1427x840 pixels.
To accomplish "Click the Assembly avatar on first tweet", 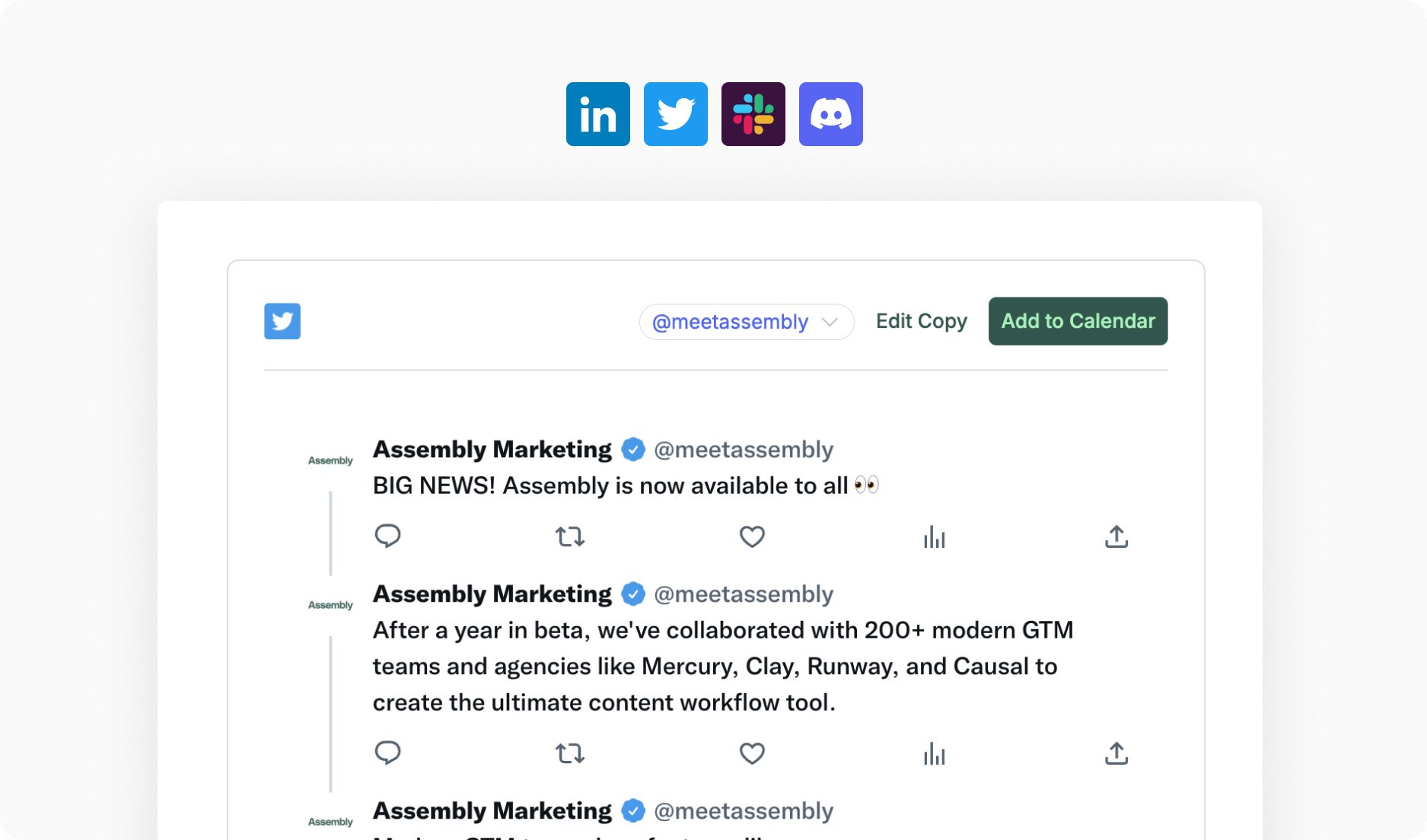I will [330, 460].
